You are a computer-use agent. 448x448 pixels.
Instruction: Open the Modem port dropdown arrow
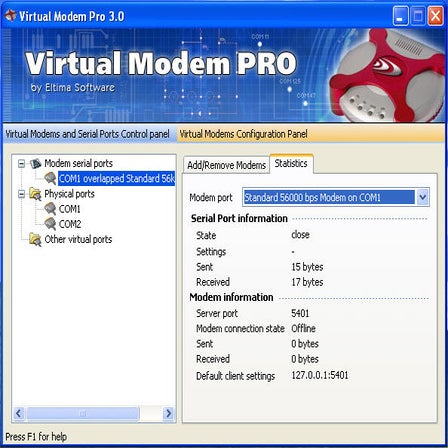(x=422, y=197)
